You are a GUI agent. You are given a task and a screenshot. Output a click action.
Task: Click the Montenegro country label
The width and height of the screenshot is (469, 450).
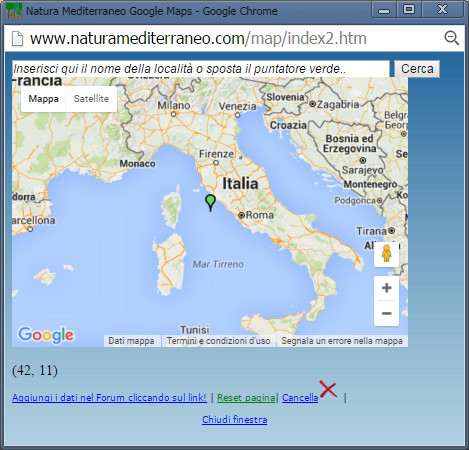(x=370, y=184)
